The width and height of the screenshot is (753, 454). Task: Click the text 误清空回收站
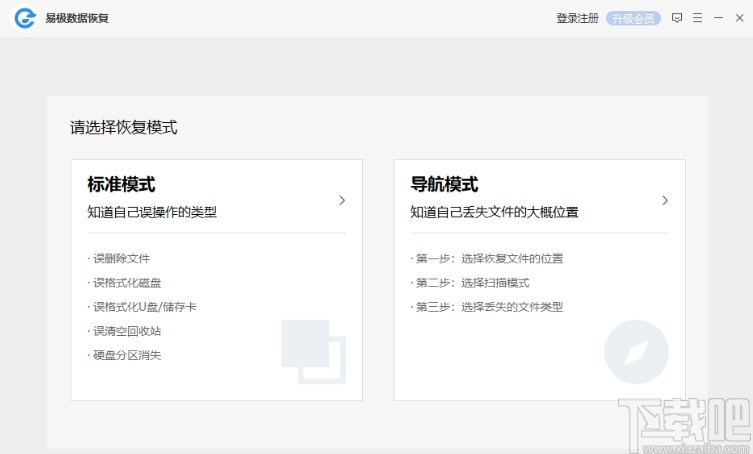[x=127, y=331]
